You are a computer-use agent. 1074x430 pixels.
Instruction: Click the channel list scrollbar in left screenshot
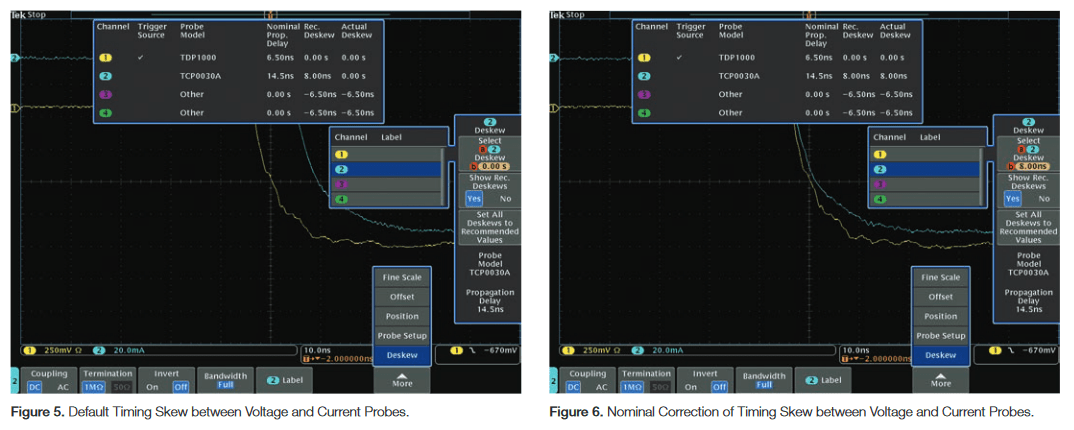pos(445,177)
